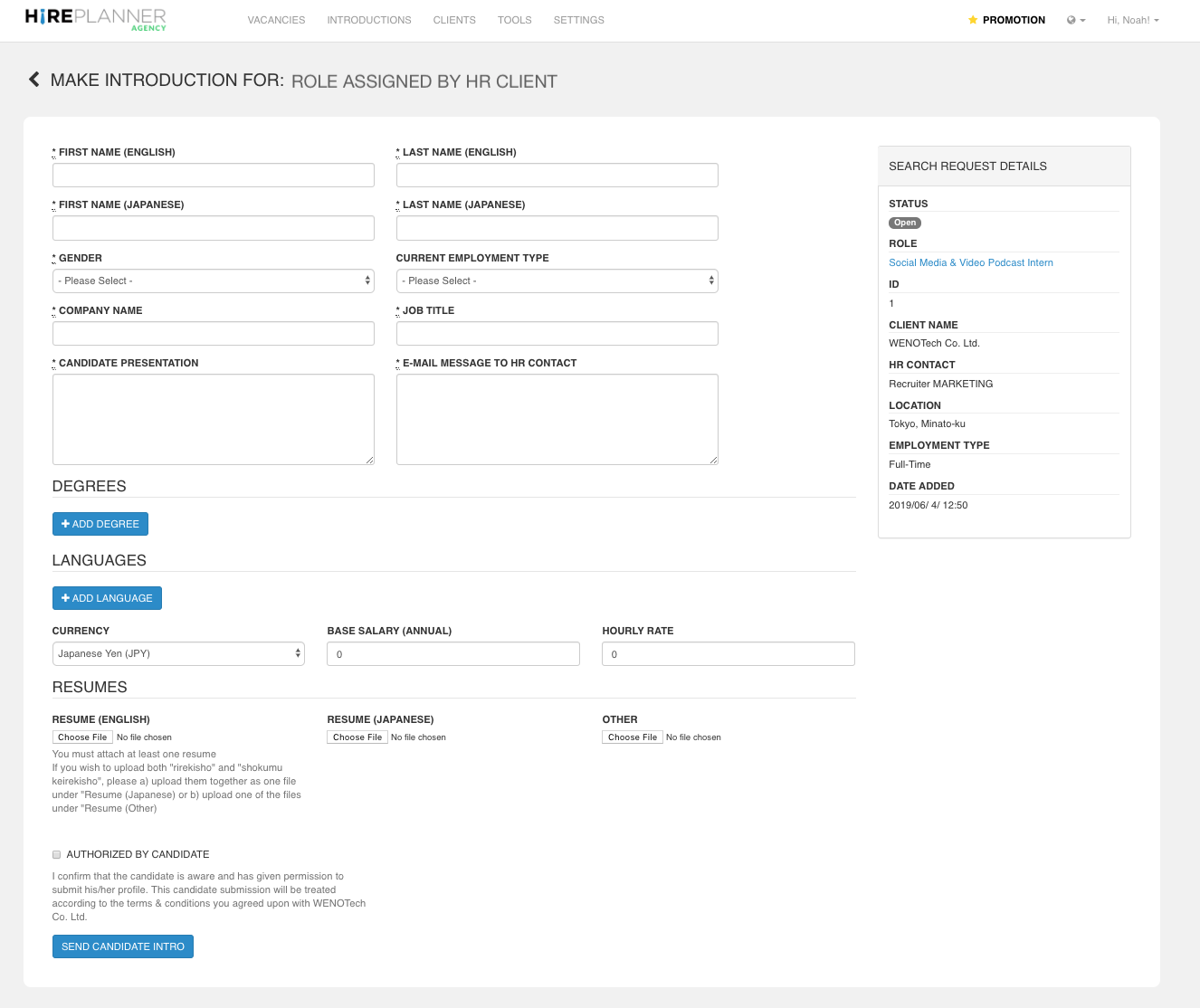
Task: Click Choose File under Resume (English)
Action: (x=81, y=737)
